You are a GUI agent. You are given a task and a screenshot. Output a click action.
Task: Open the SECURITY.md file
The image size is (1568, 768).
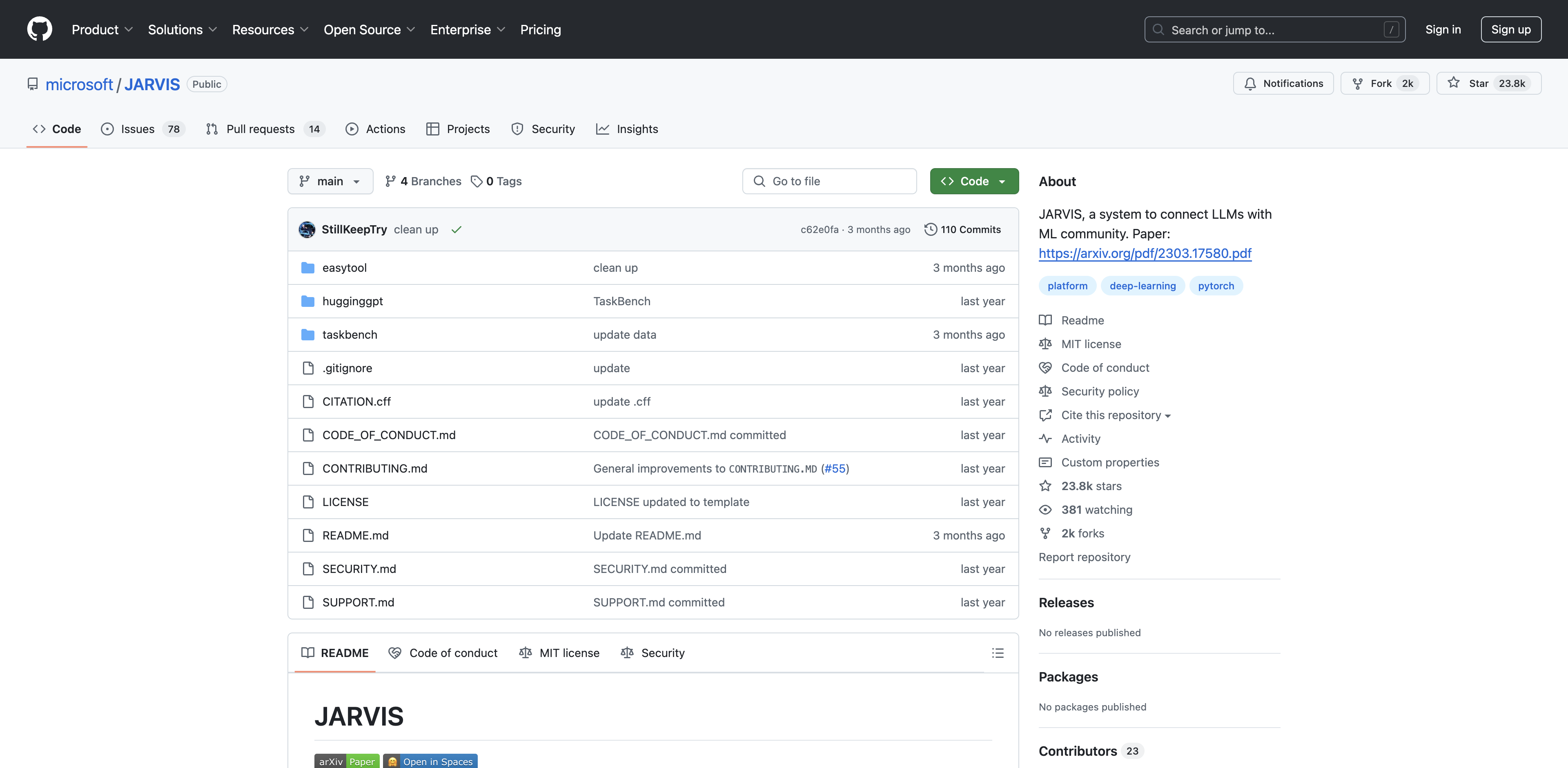pos(359,568)
